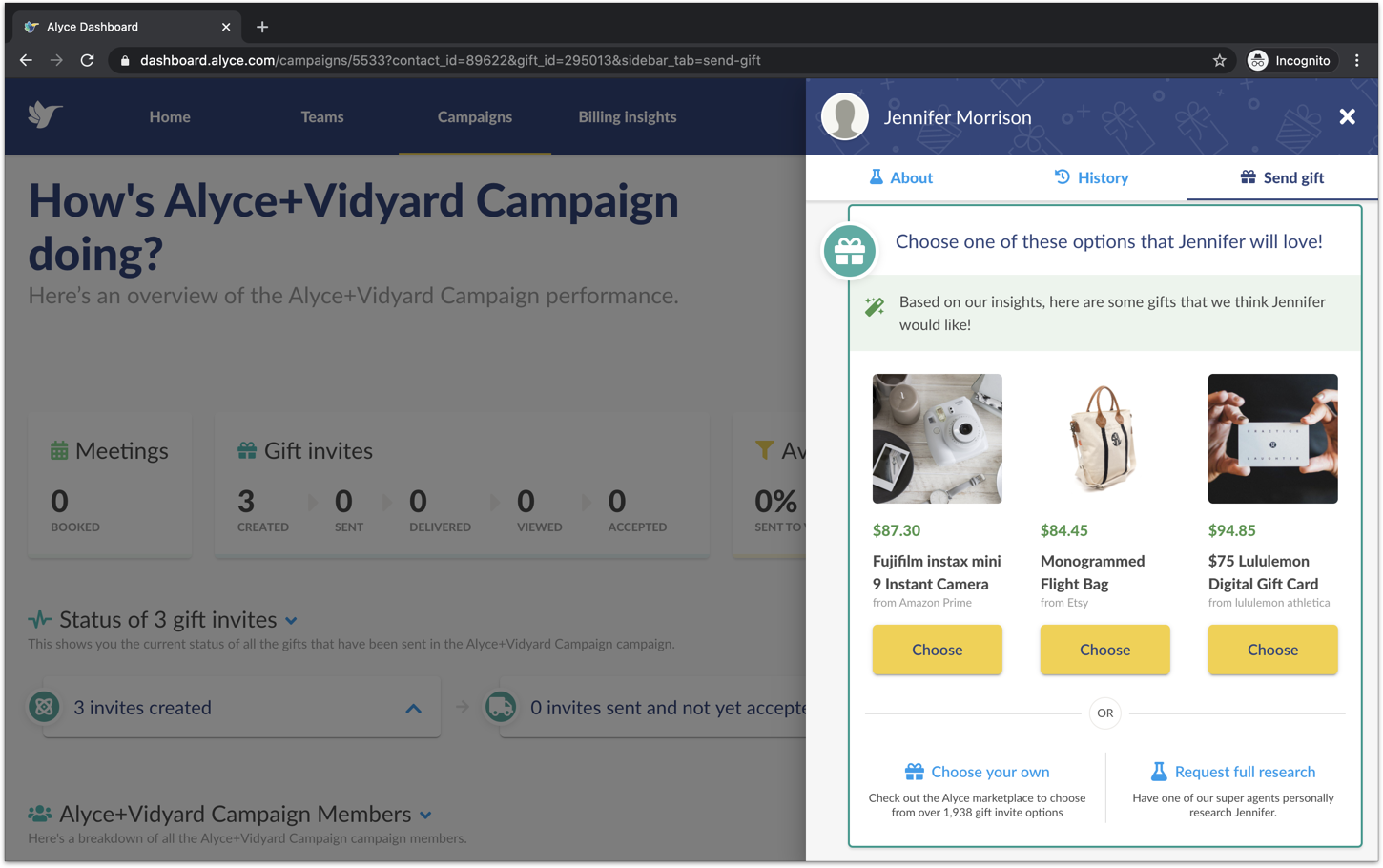Click the Alyce bird logo
Screen dimensions: 1383x868
[45, 115]
